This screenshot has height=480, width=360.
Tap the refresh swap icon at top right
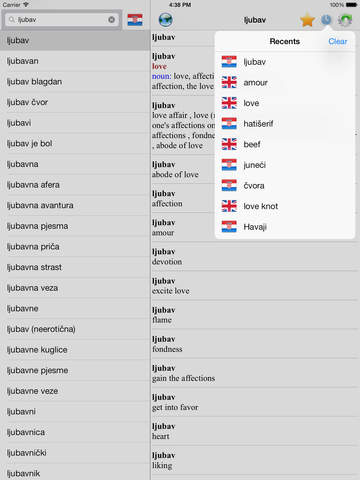pos(345,20)
